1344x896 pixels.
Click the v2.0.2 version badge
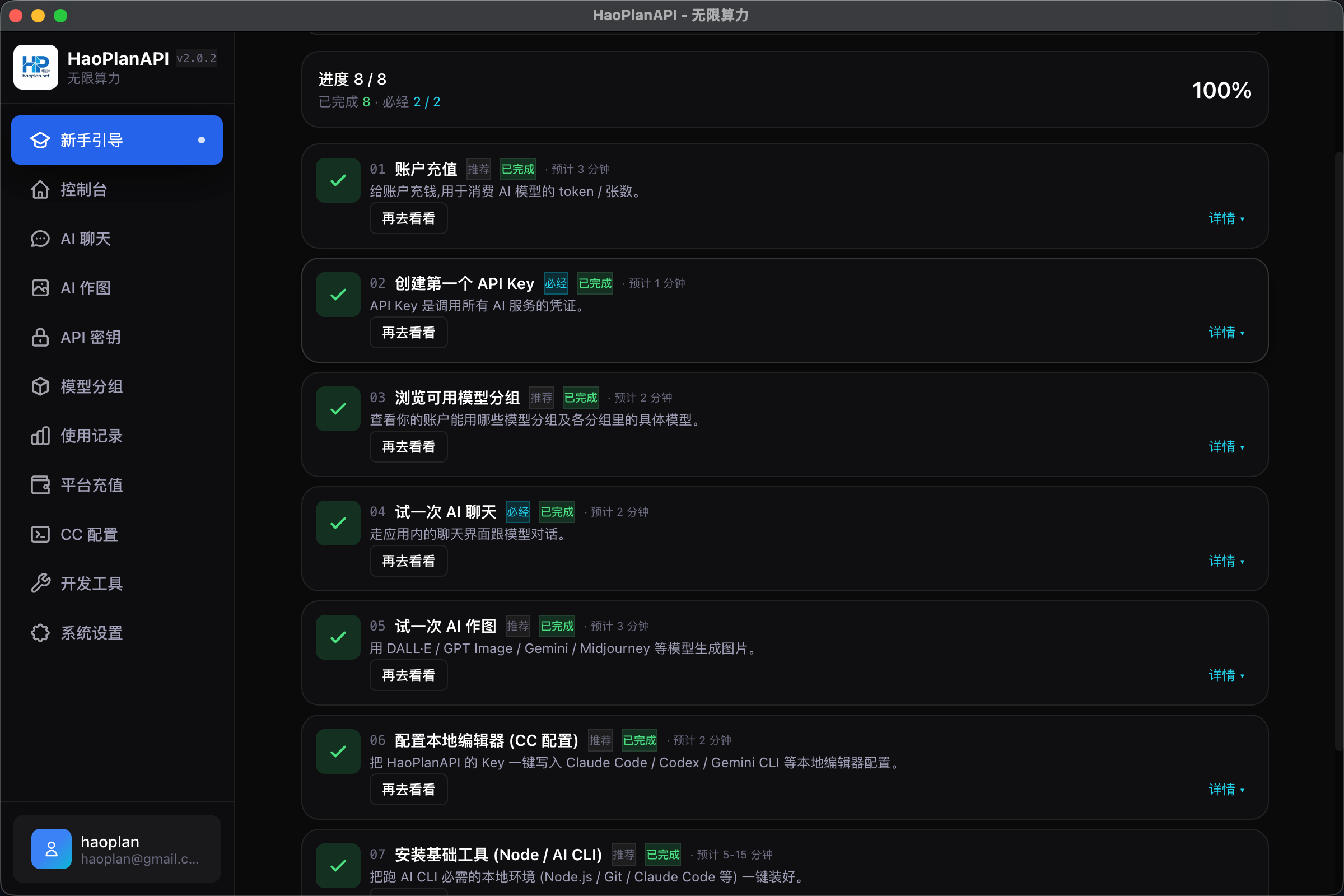tap(197, 58)
